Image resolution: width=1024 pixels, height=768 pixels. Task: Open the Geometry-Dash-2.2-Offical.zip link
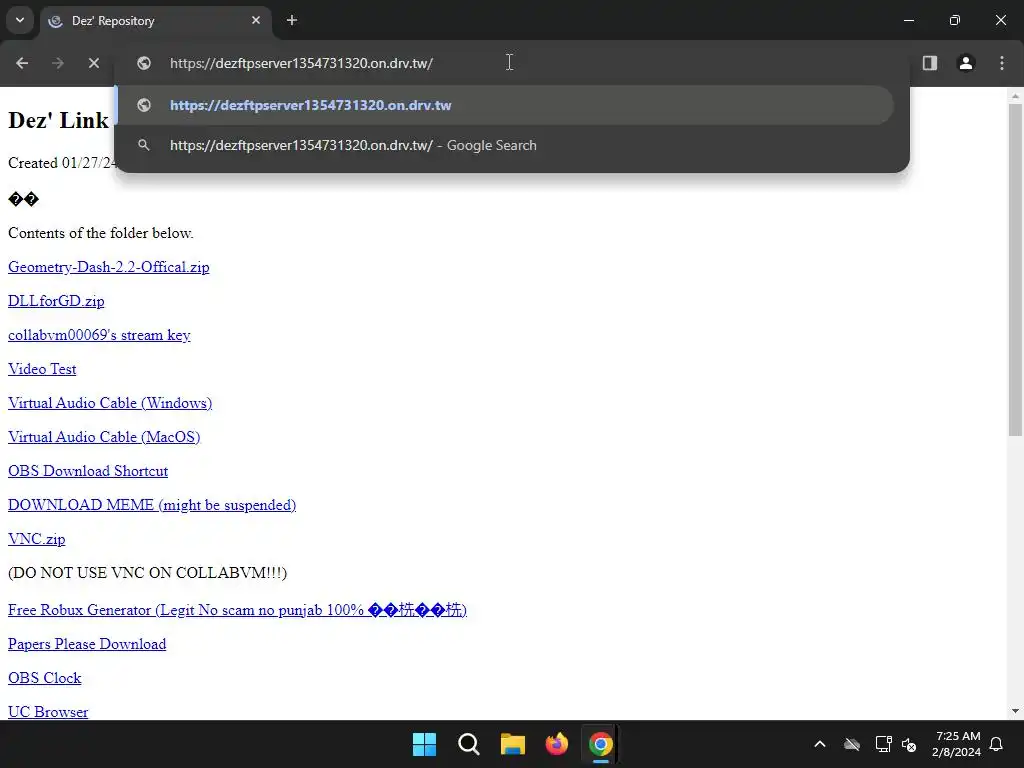(x=108, y=267)
